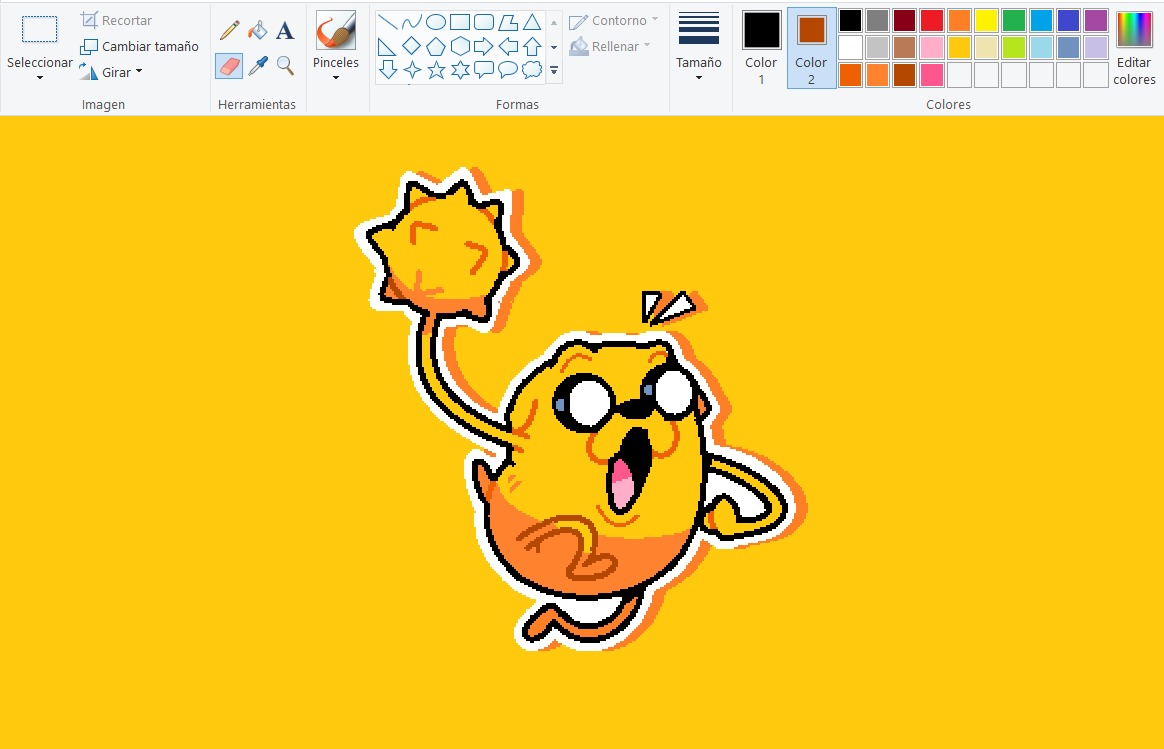
Task: Select the Eraser tool
Action: click(229, 66)
